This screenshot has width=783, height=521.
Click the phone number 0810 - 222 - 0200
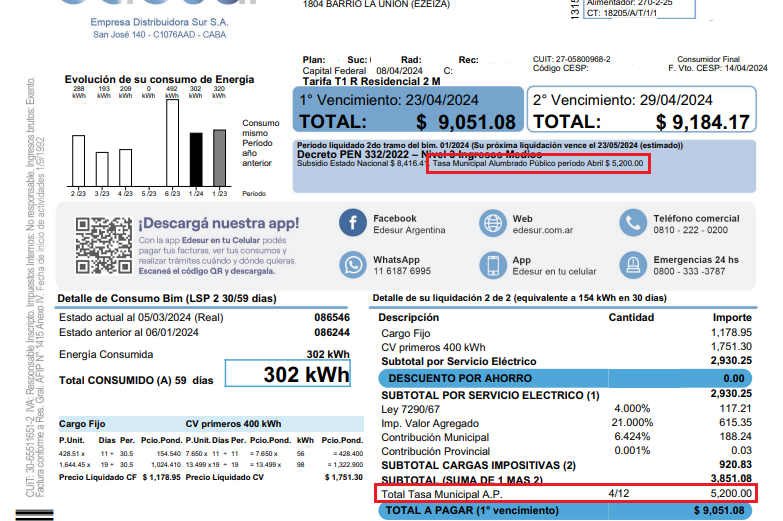point(691,230)
